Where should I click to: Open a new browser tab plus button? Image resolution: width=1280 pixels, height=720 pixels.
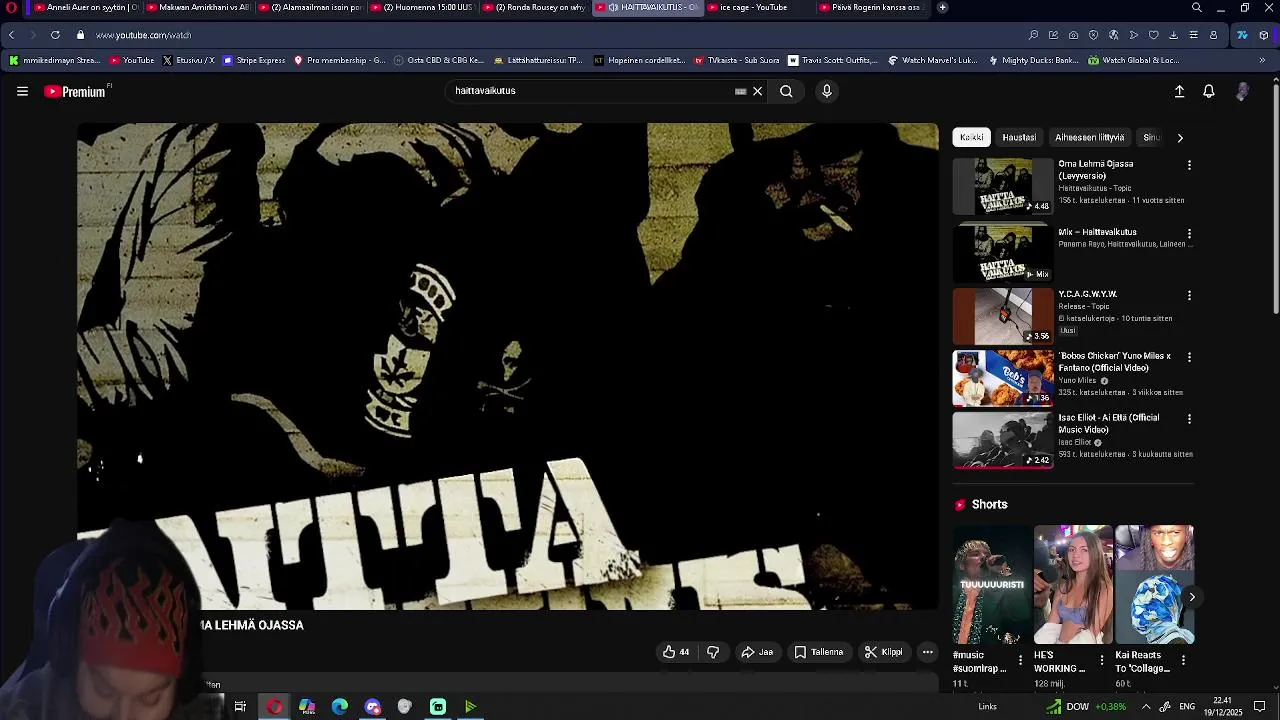[942, 7]
